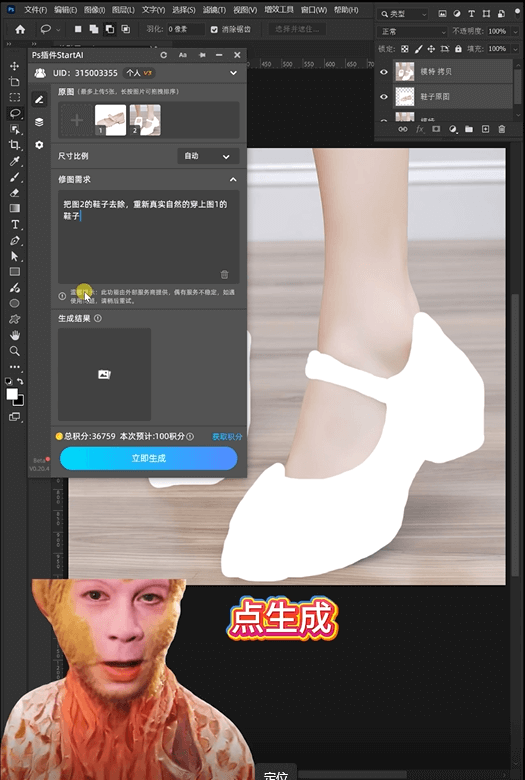Open the 滤镜(T) menu
This screenshot has width=525, height=780.
[x=214, y=10]
